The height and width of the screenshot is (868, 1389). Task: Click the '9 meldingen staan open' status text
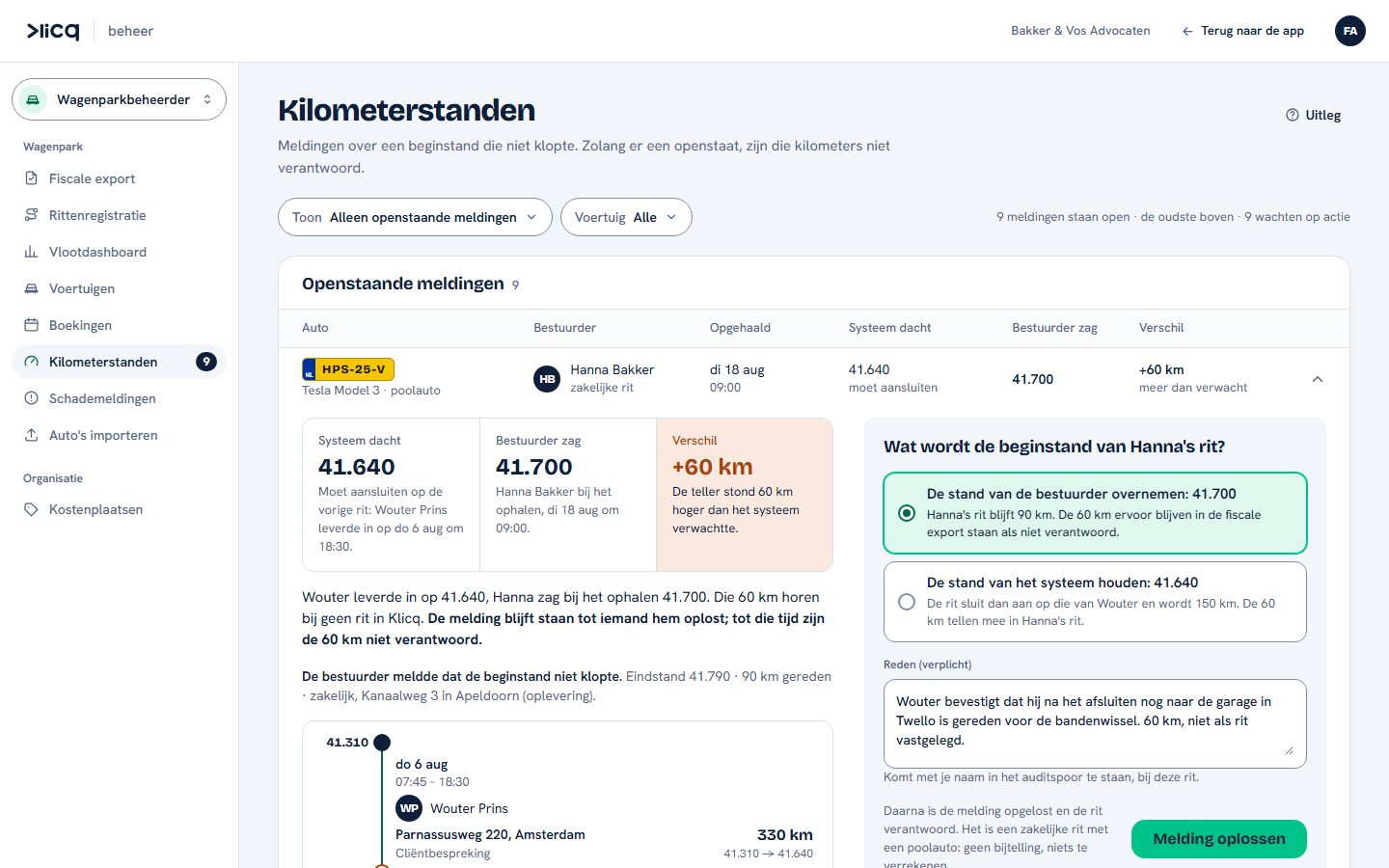(x=1063, y=217)
